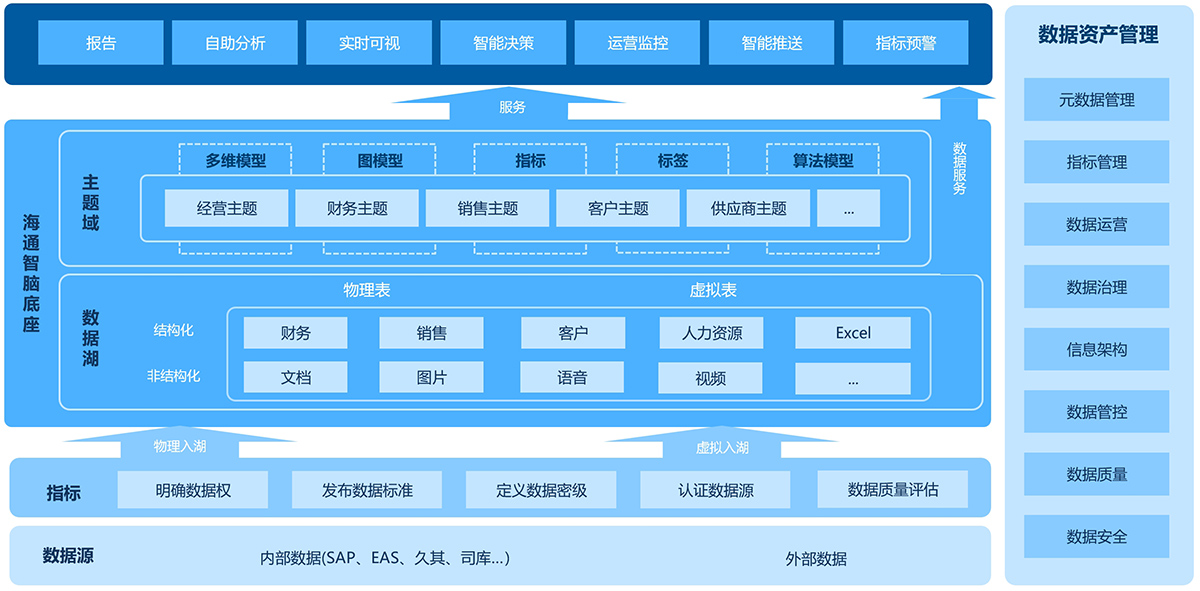Open the 指标预警 box

(x=906, y=43)
